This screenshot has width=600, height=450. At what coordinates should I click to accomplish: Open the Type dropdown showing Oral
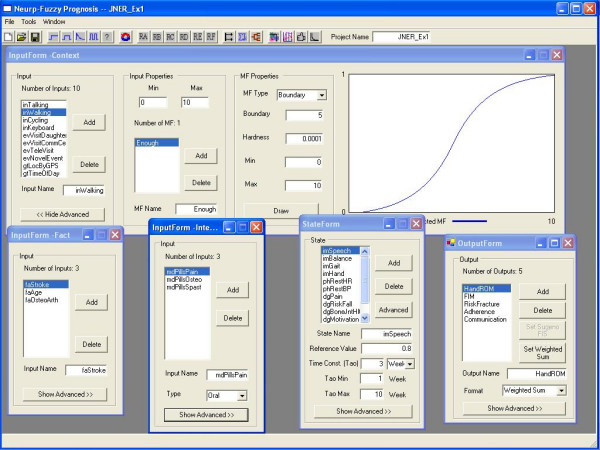(242, 396)
